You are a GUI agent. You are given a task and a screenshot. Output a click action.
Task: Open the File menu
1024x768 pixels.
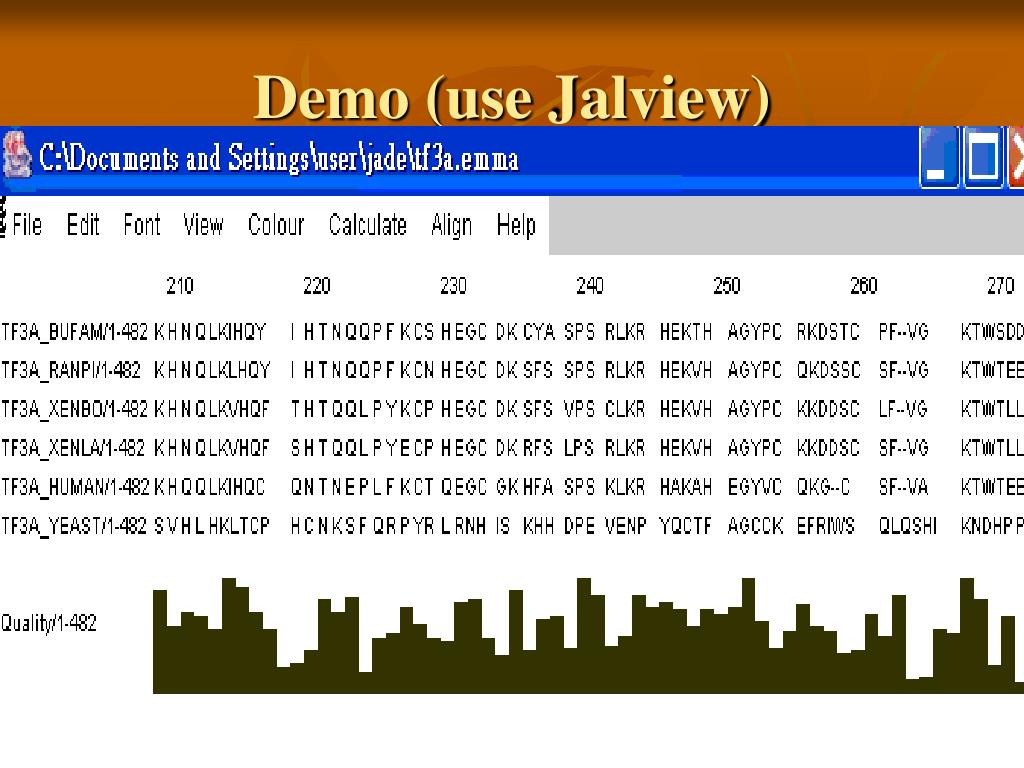point(27,225)
